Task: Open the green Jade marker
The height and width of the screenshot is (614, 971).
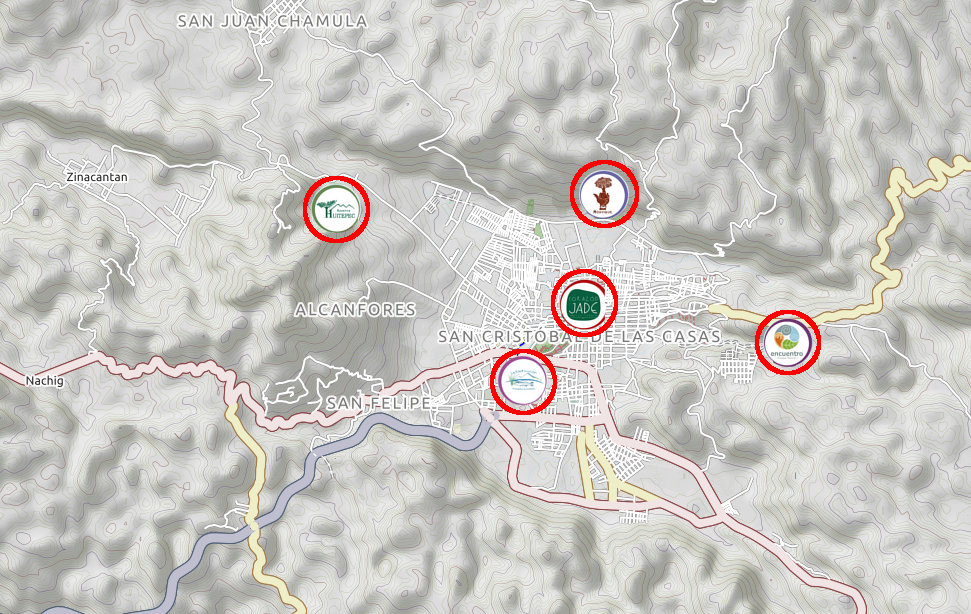Action: coord(583,302)
